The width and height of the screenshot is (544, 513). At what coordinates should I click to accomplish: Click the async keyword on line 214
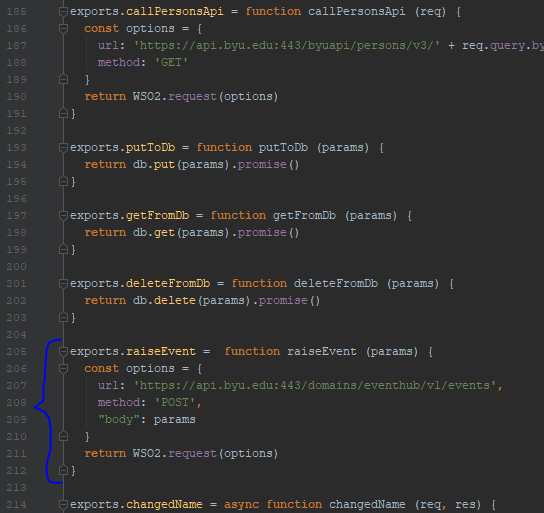(242, 505)
